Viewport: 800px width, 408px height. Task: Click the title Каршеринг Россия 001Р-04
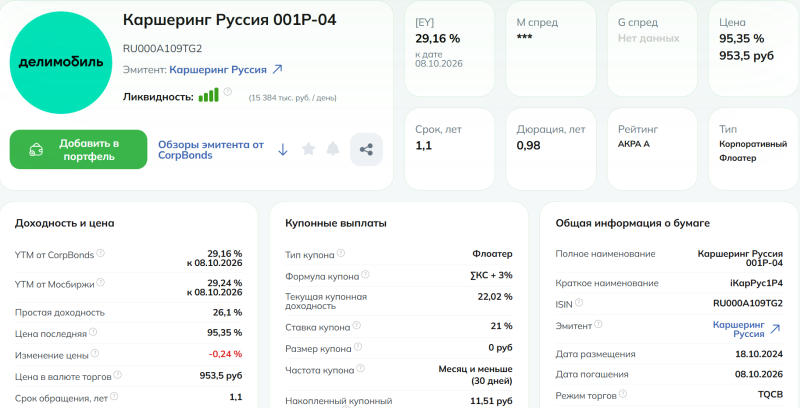pyautogui.click(x=230, y=19)
